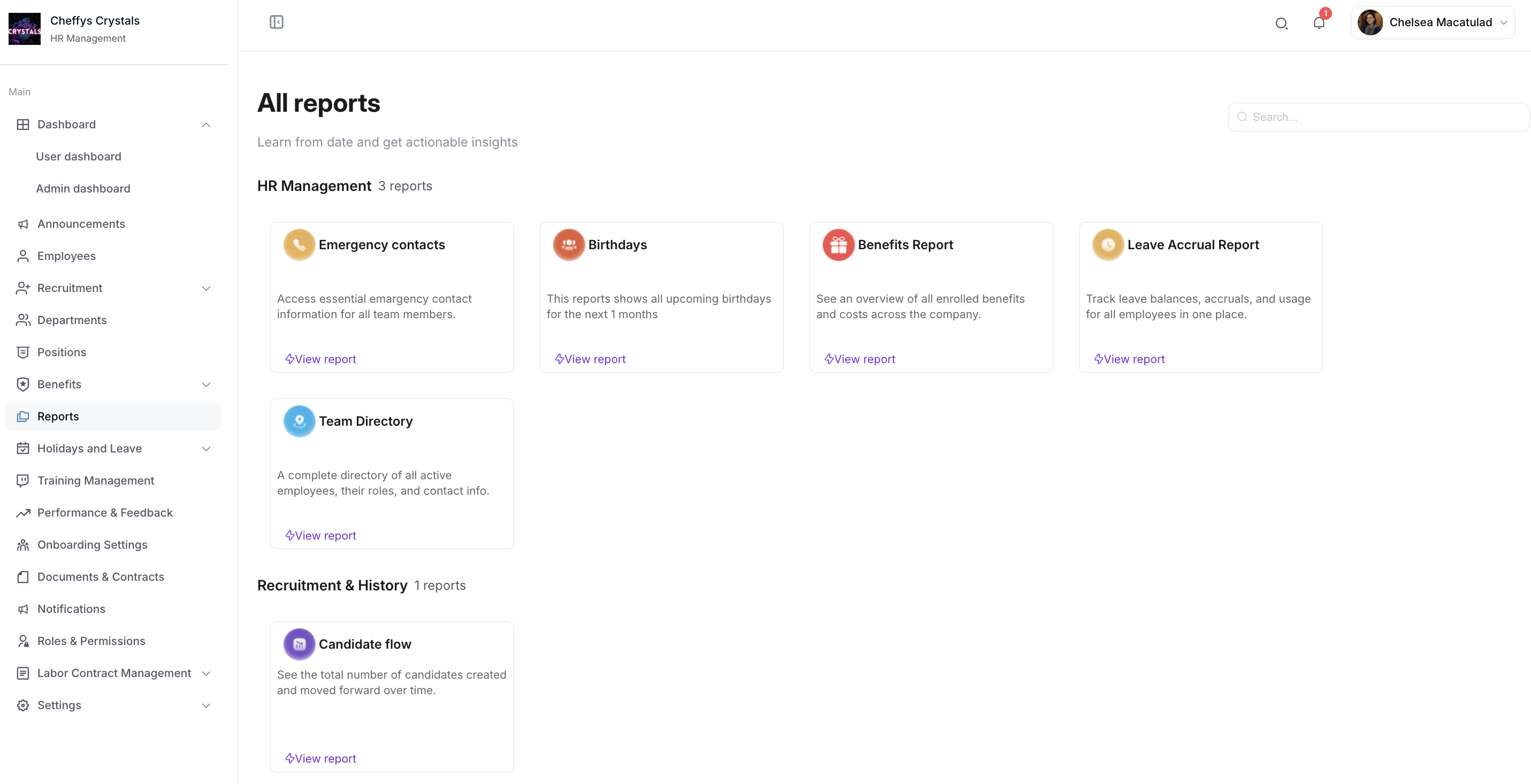Image resolution: width=1531 pixels, height=784 pixels.
Task: Click the sidebar collapse toggle icon
Action: coord(277,22)
